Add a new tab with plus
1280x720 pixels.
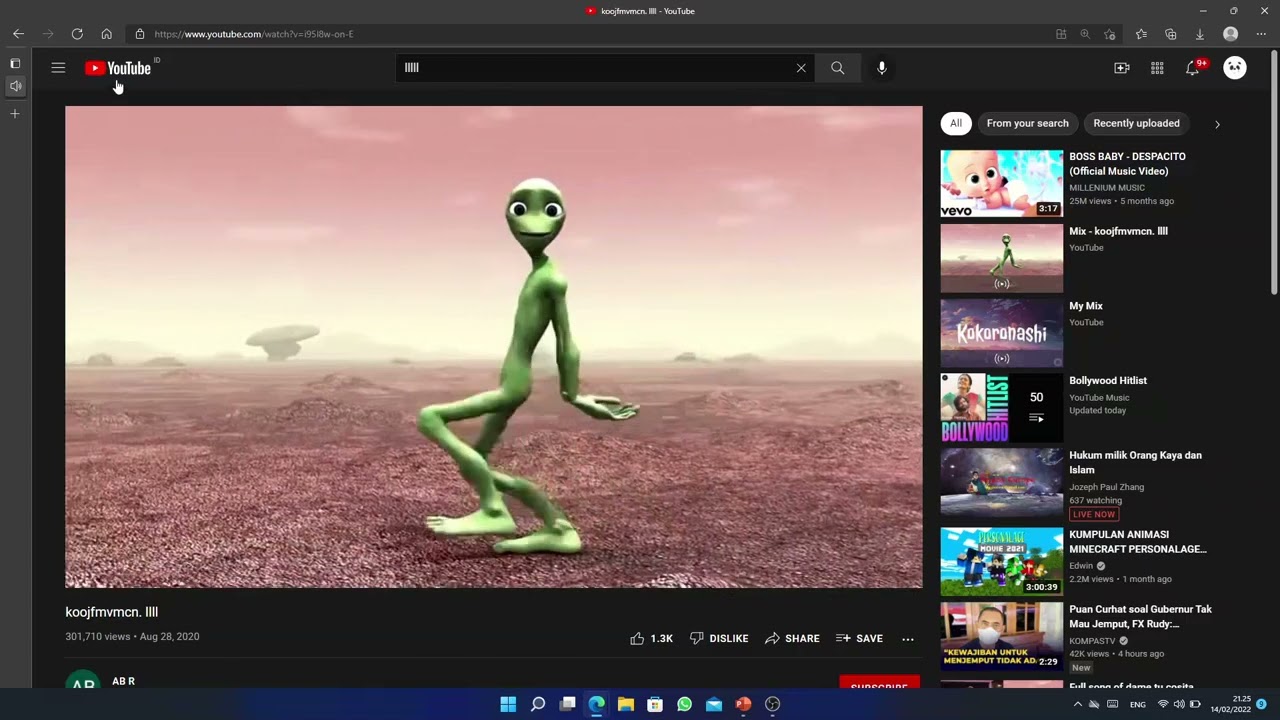[15, 114]
